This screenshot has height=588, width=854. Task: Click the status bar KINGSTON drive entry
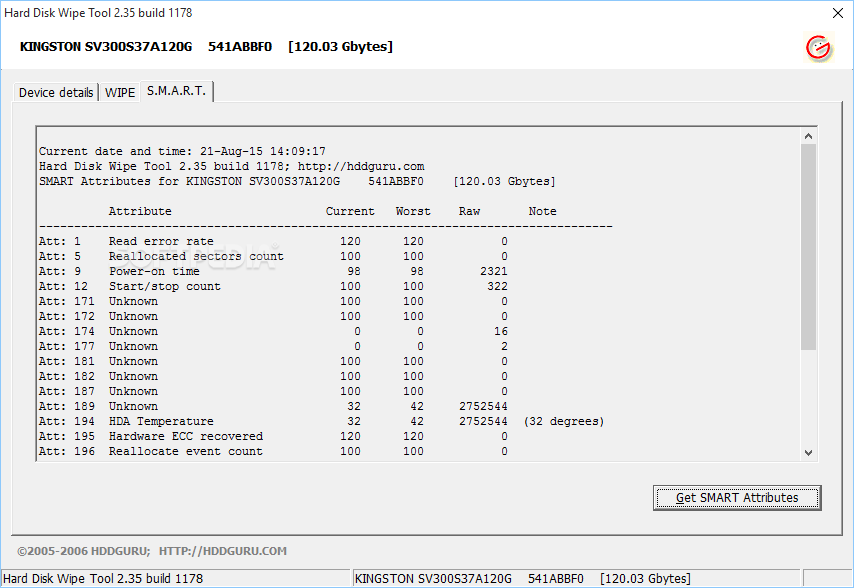[x=522, y=579]
